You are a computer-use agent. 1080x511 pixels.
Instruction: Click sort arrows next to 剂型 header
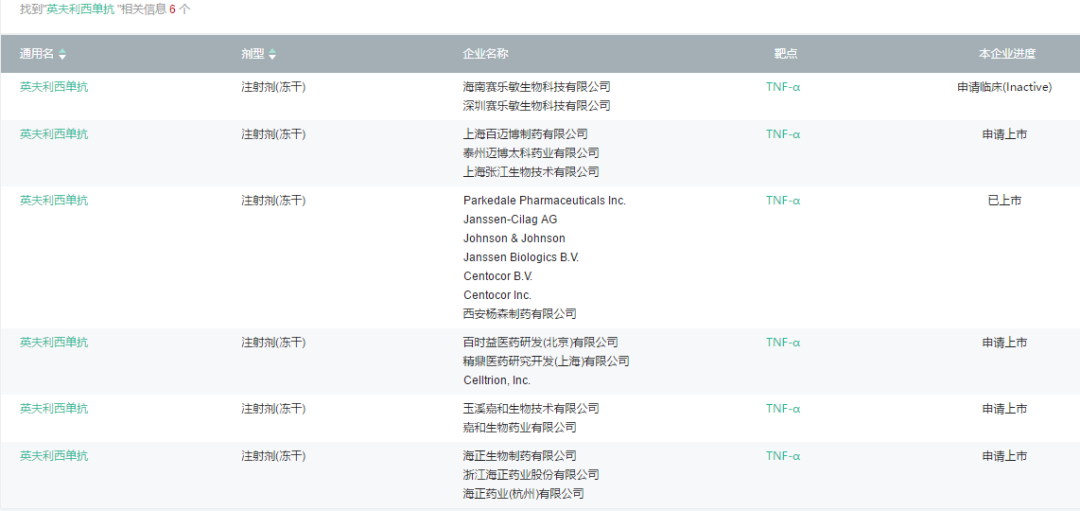click(x=272, y=54)
